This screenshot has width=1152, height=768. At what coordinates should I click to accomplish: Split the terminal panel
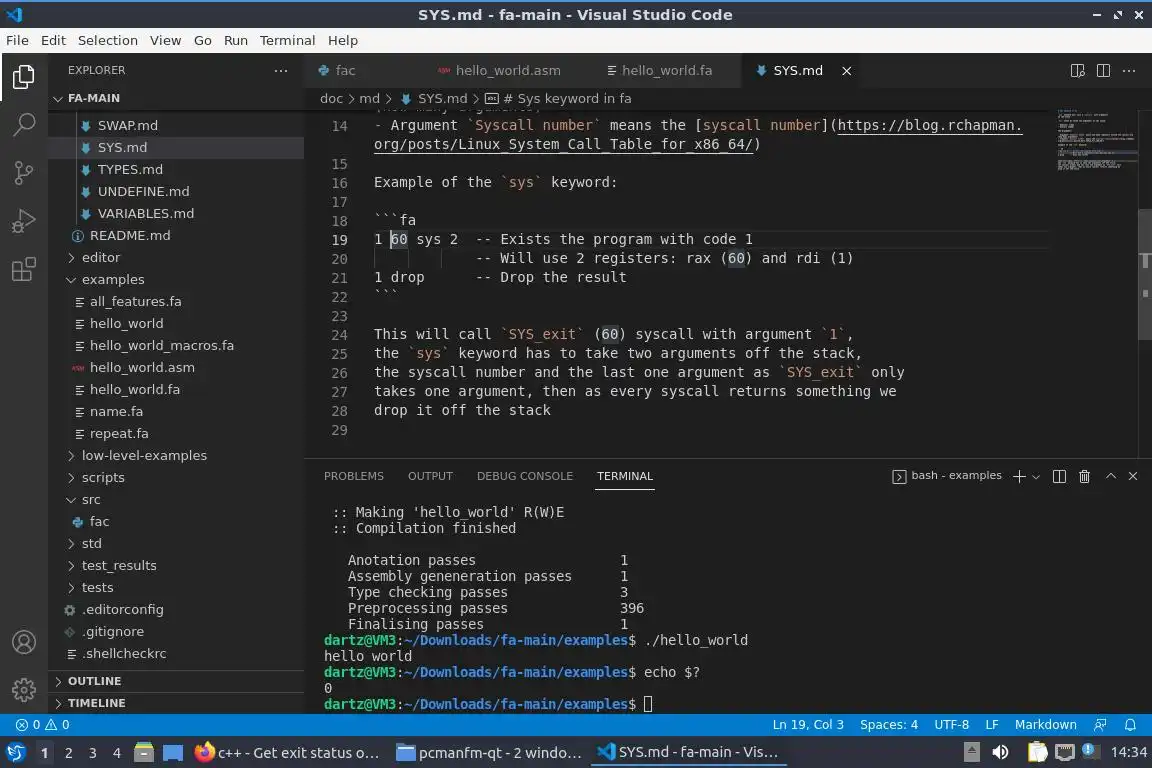pyautogui.click(x=1059, y=476)
